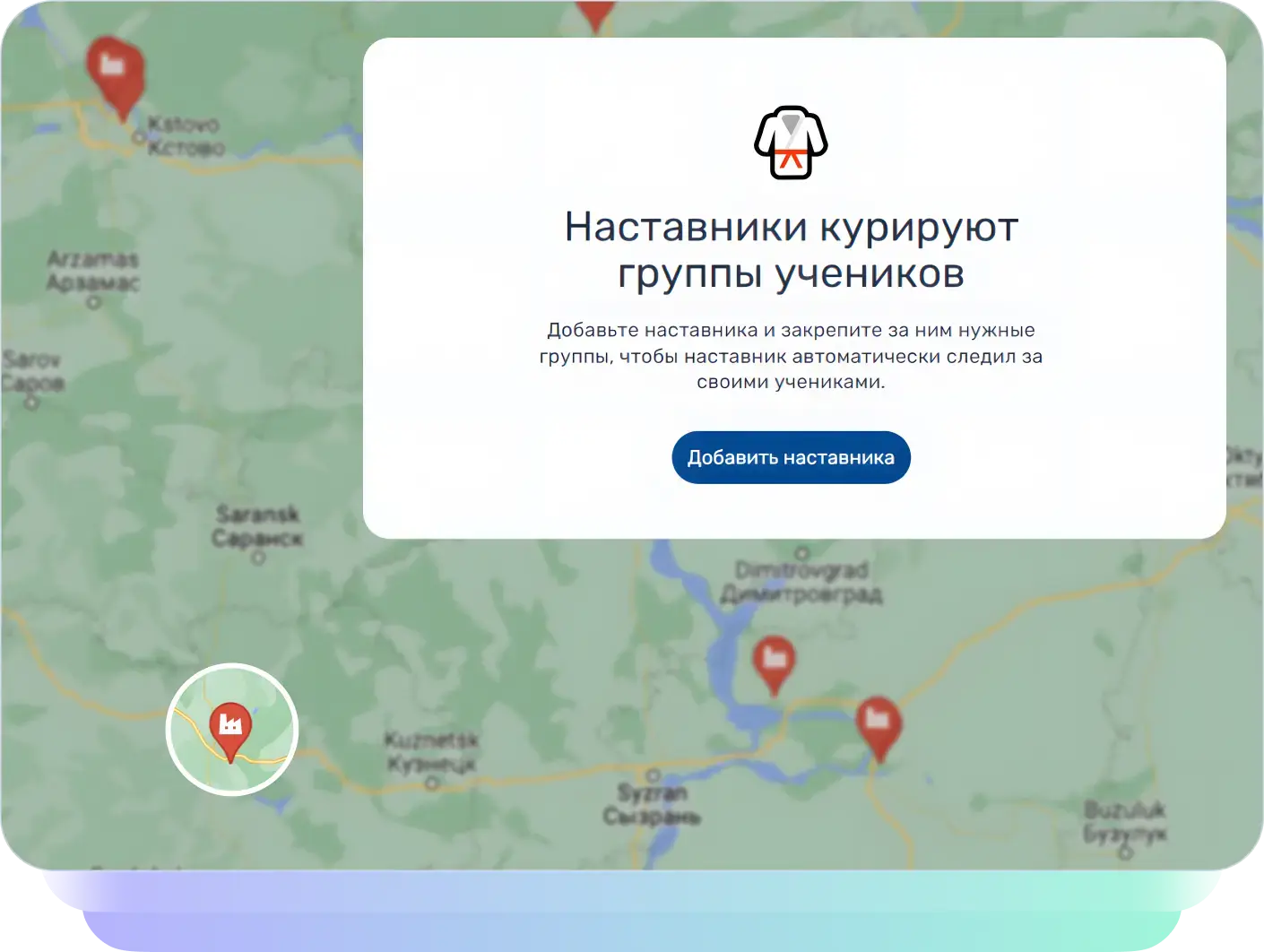The height and width of the screenshot is (952, 1264).
Task: Click the Sarov city label on the map
Action: pos(33,371)
